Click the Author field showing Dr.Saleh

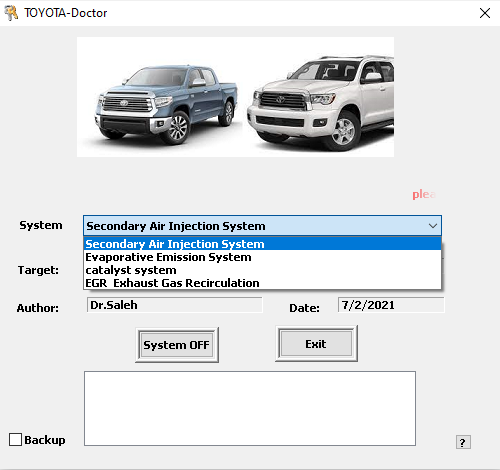coord(175,305)
